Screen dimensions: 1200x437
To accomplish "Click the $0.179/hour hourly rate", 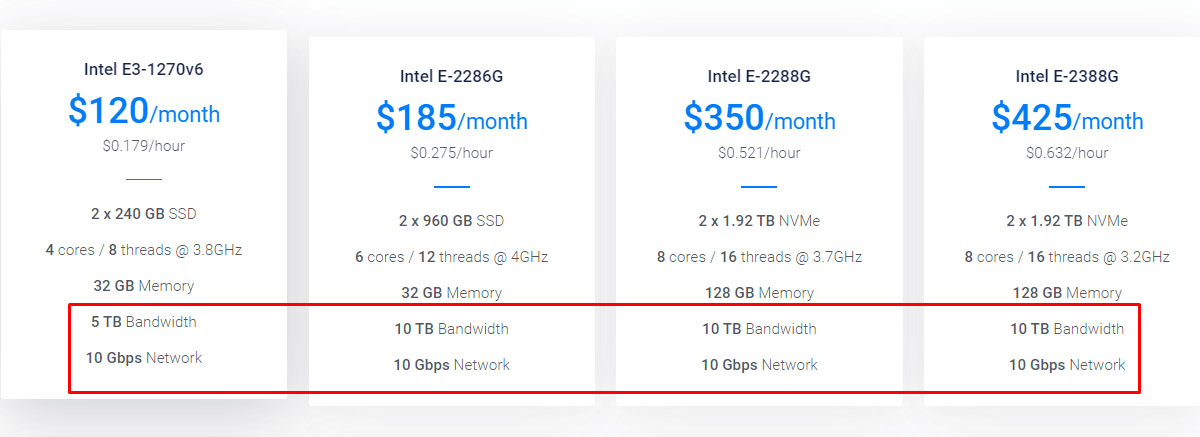I will point(144,146).
